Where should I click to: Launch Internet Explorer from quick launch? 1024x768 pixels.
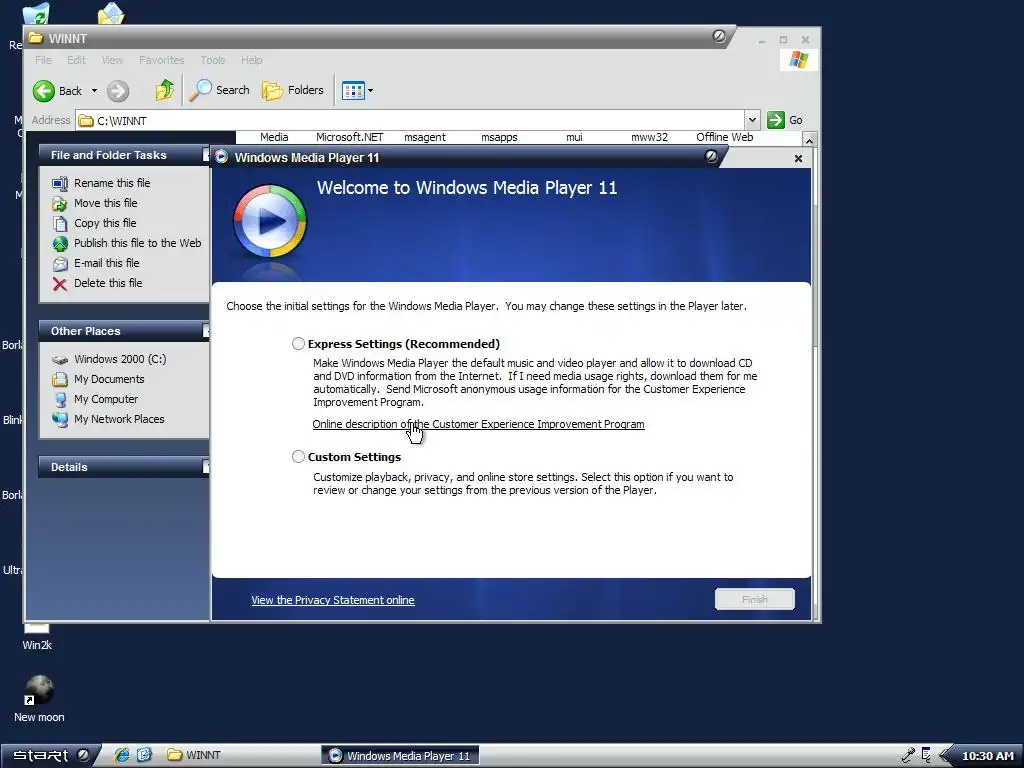(x=121, y=755)
